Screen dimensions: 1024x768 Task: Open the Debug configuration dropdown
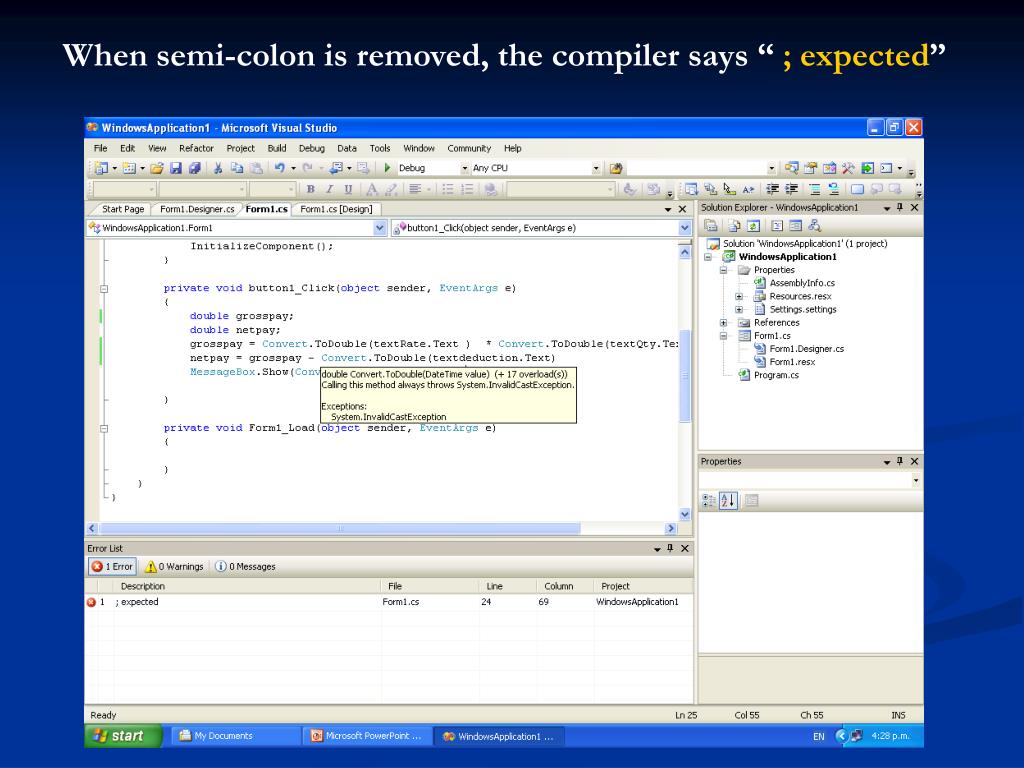[465, 168]
